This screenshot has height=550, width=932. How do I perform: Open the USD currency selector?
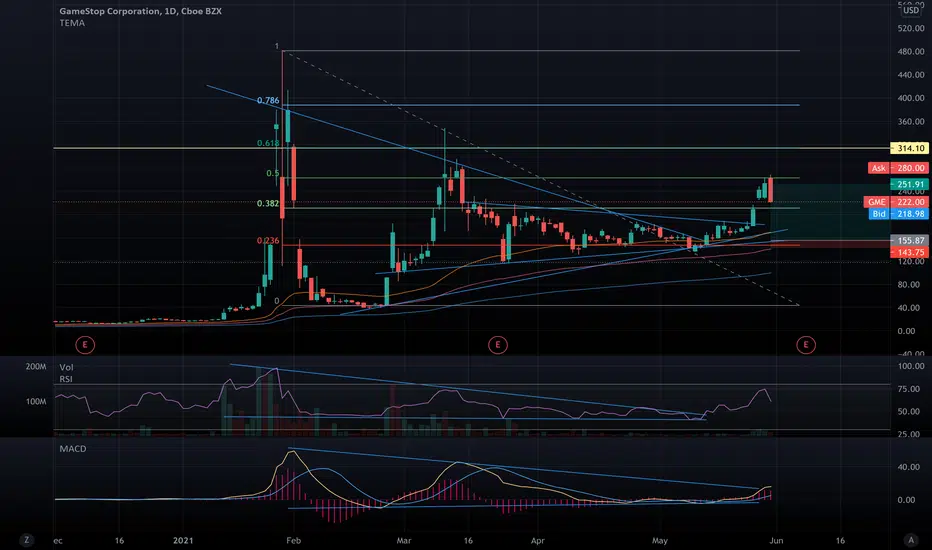pos(911,10)
